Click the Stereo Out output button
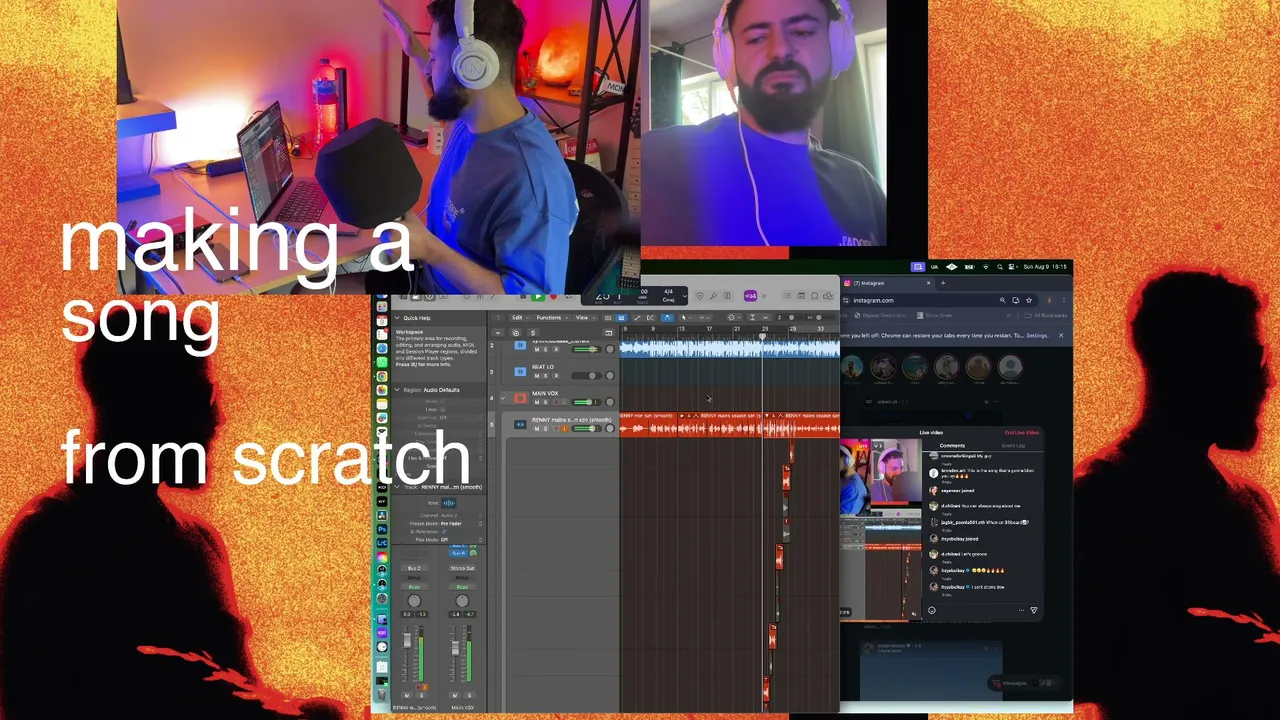 462,568
